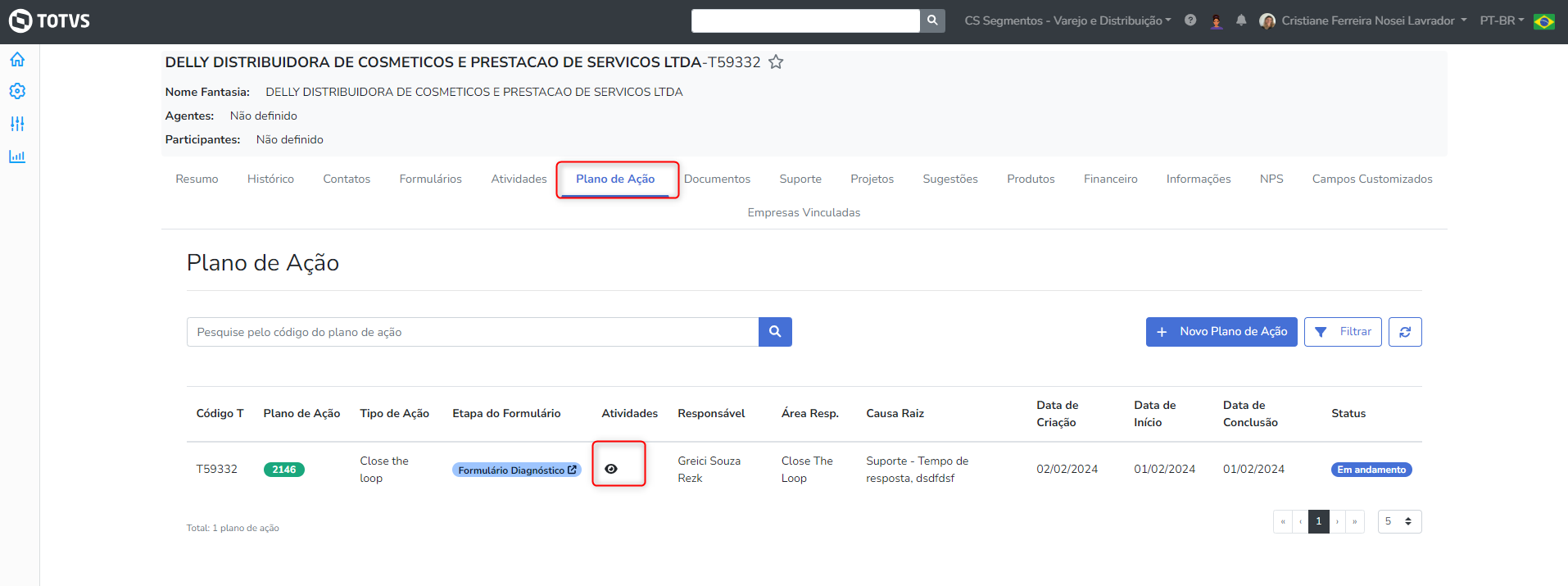Click the Status column header
The image size is (1568, 586).
pos(1348,413)
